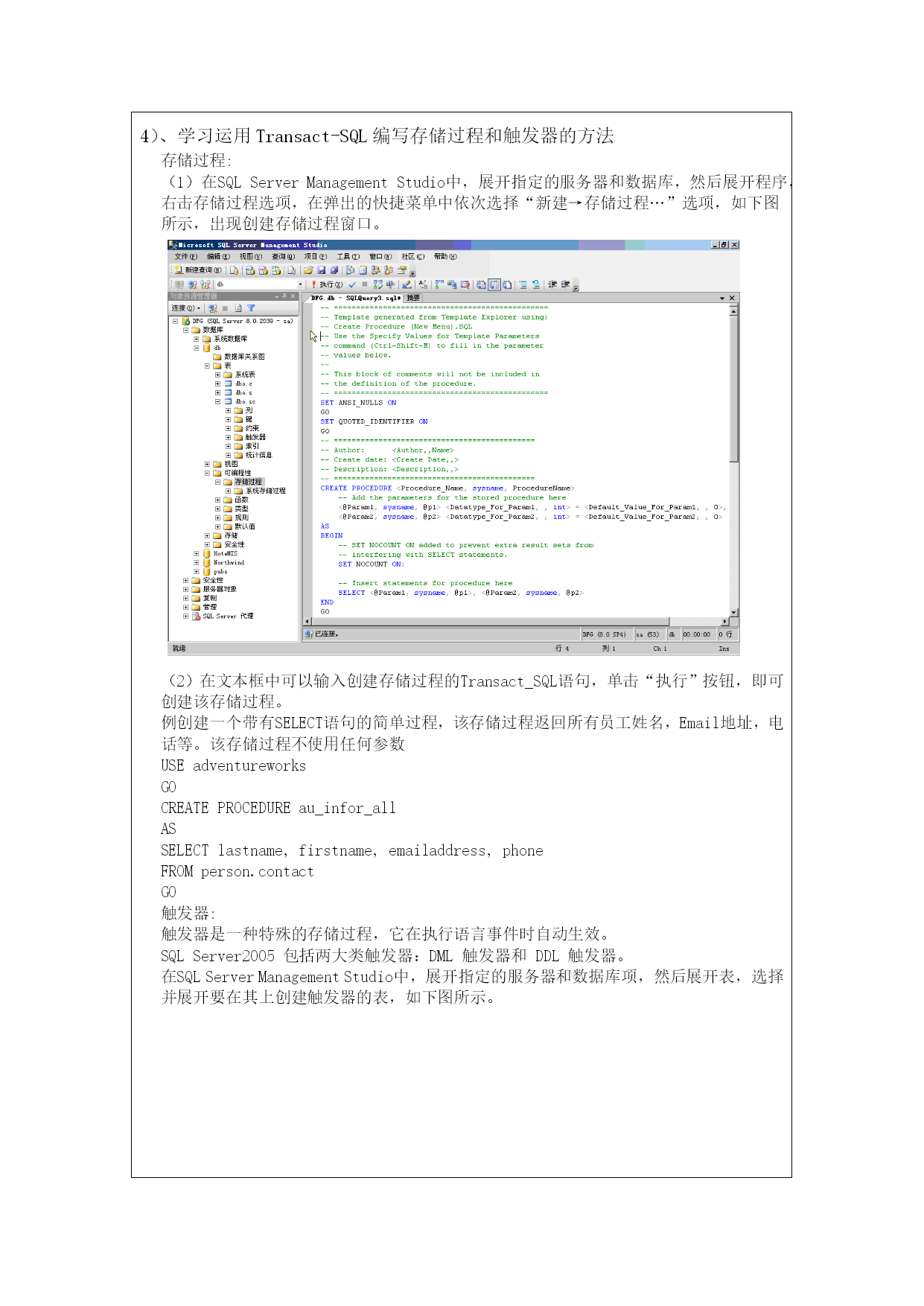The width and height of the screenshot is (924, 1306).
Task: Click the Design Query in Editor icon
Action: pyautogui.click(x=407, y=284)
